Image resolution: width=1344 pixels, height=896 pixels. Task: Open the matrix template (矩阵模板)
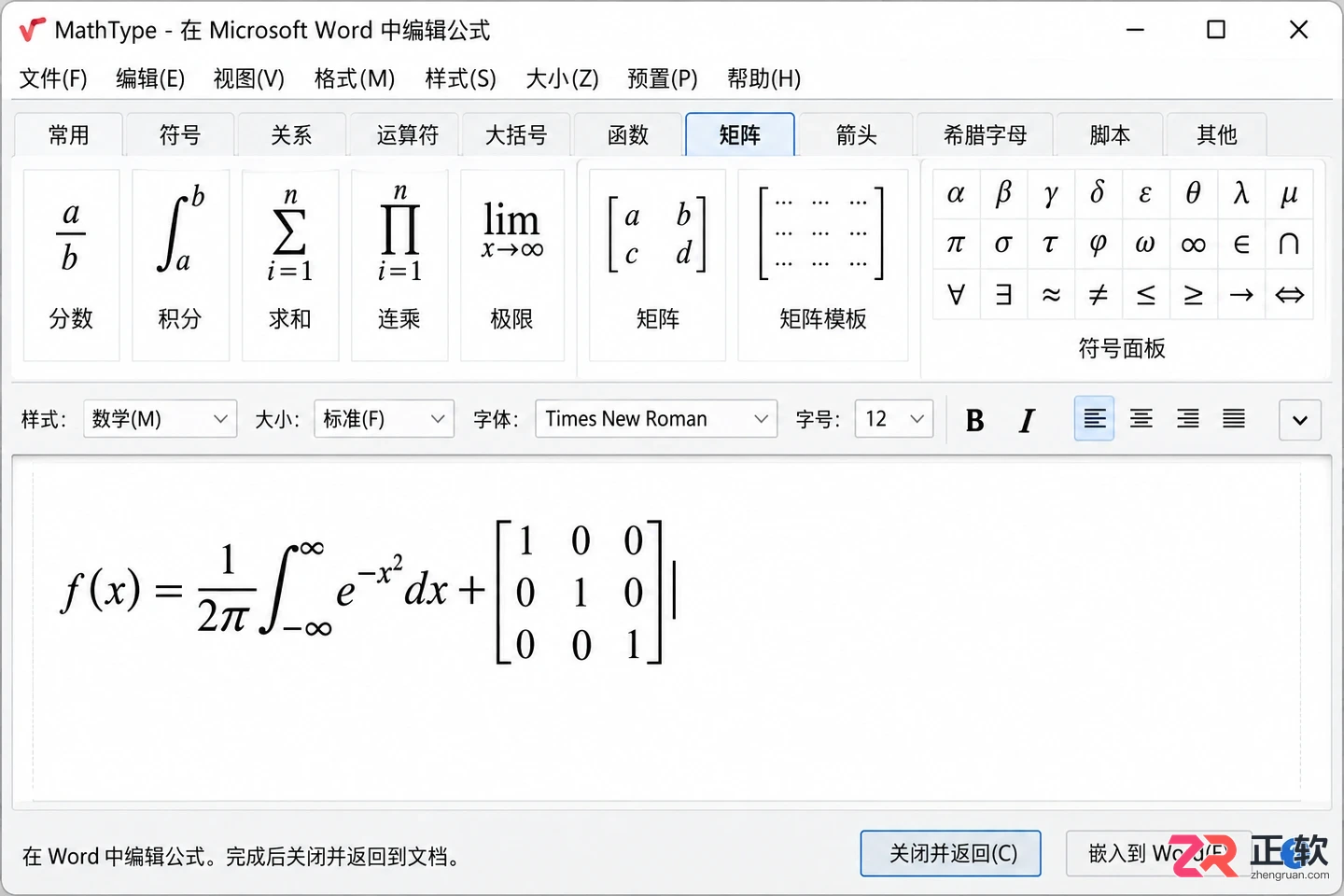click(822, 265)
